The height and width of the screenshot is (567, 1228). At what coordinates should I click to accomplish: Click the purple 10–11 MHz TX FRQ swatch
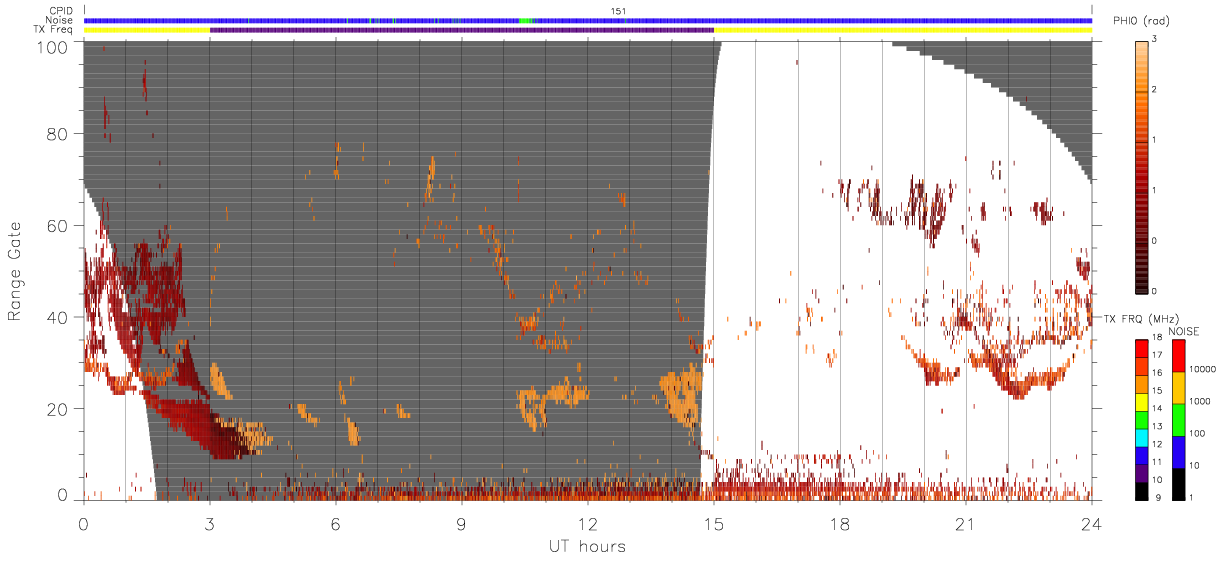pos(1142,473)
